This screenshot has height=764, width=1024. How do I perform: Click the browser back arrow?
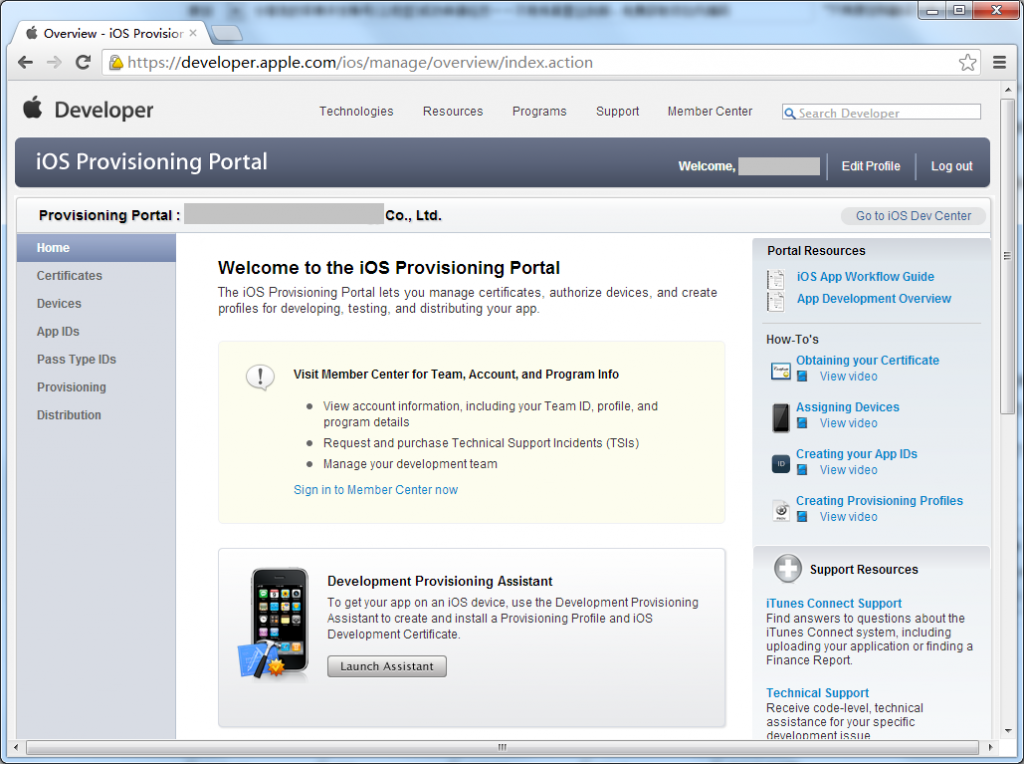(x=25, y=63)
